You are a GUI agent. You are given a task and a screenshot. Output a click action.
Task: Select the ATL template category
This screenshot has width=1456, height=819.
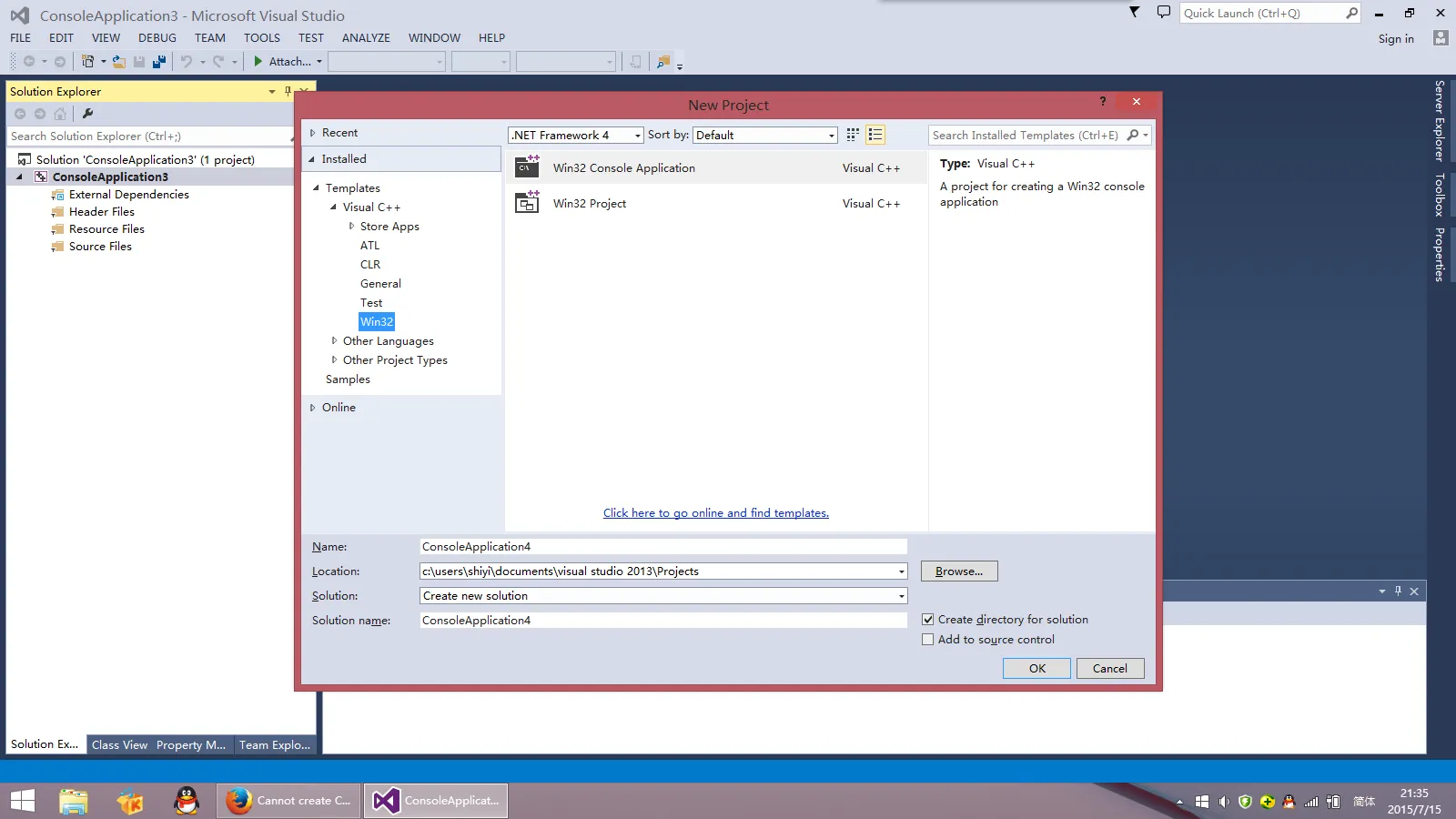click(369, 246)
